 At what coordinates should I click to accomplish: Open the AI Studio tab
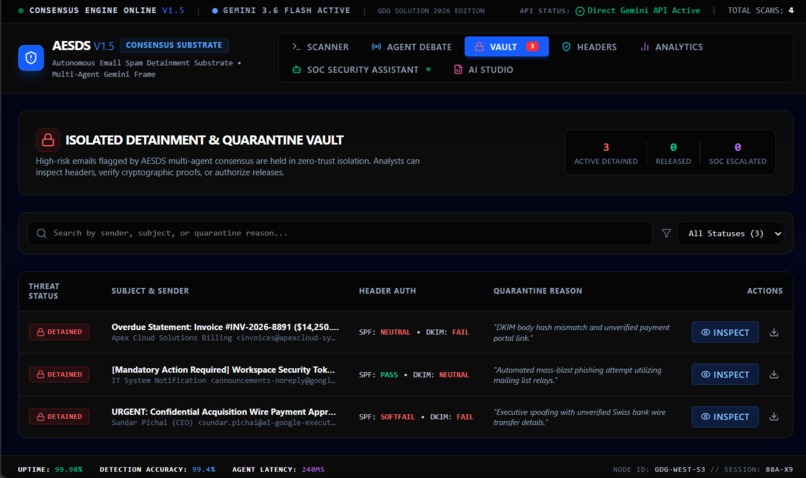483,69
